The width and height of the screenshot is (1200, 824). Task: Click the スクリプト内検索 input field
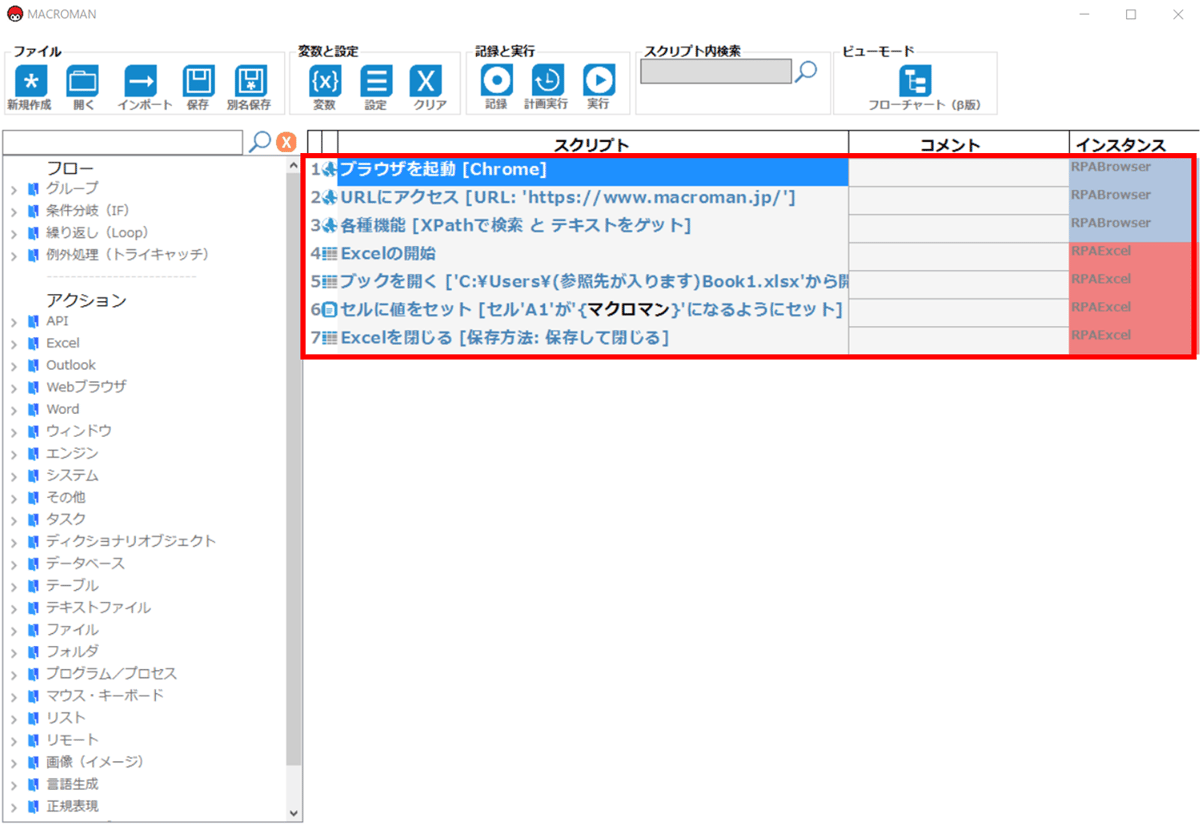click(x=716, y=71)
